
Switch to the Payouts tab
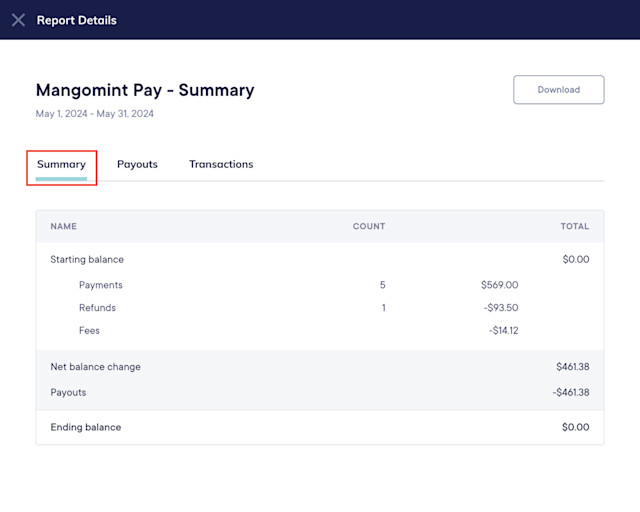tap(137, 164)
